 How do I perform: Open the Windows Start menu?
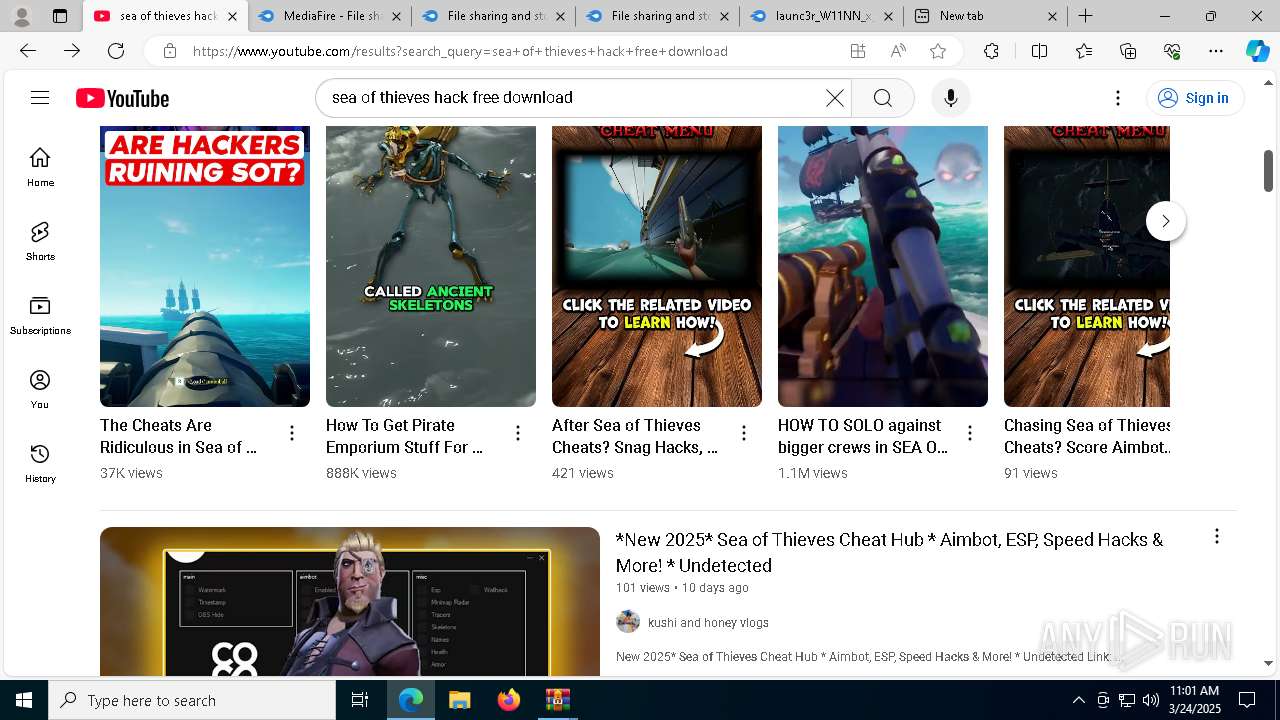(24, 700)
